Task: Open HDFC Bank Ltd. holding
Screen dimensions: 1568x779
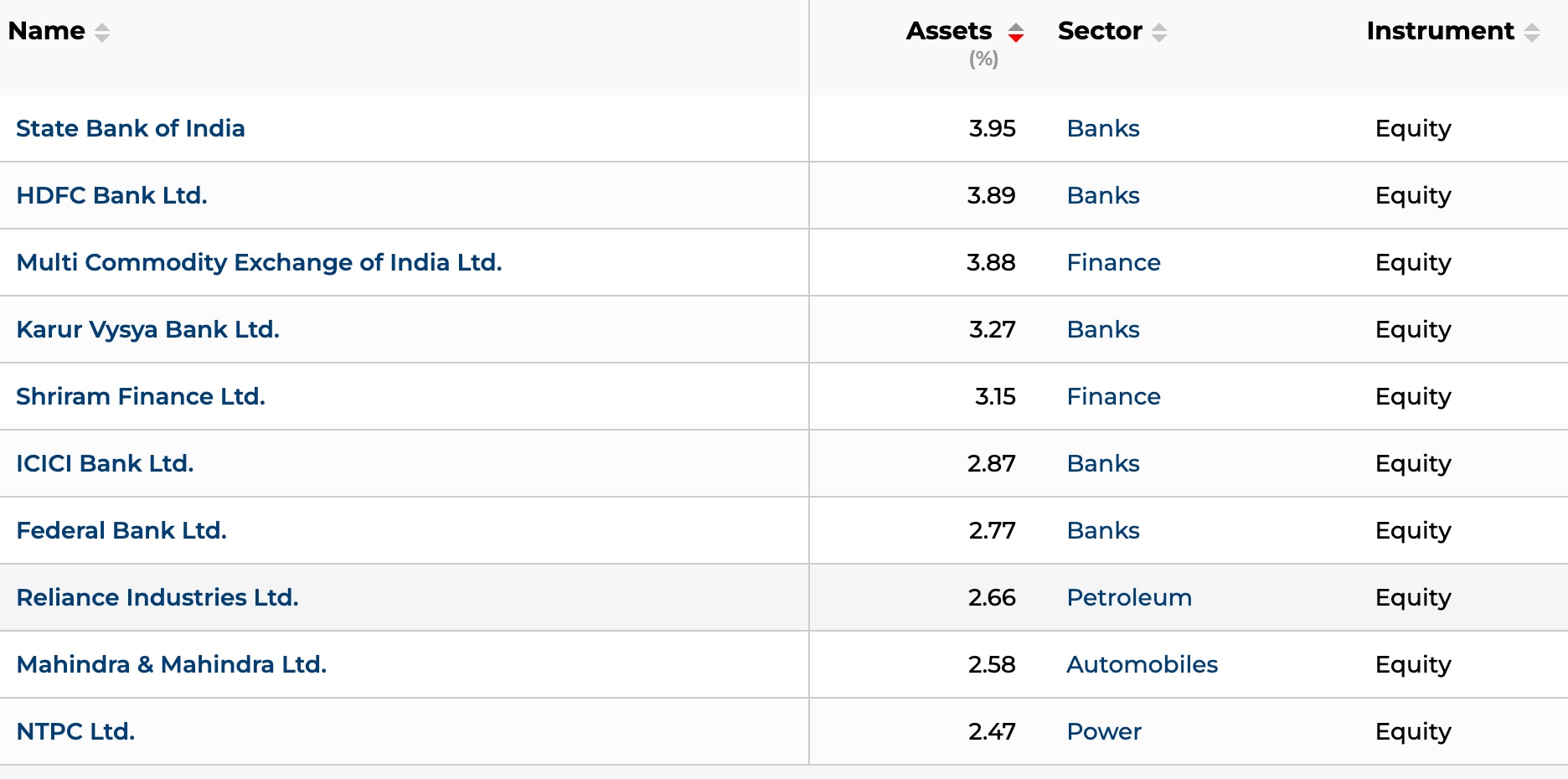Action: (111, 195)
